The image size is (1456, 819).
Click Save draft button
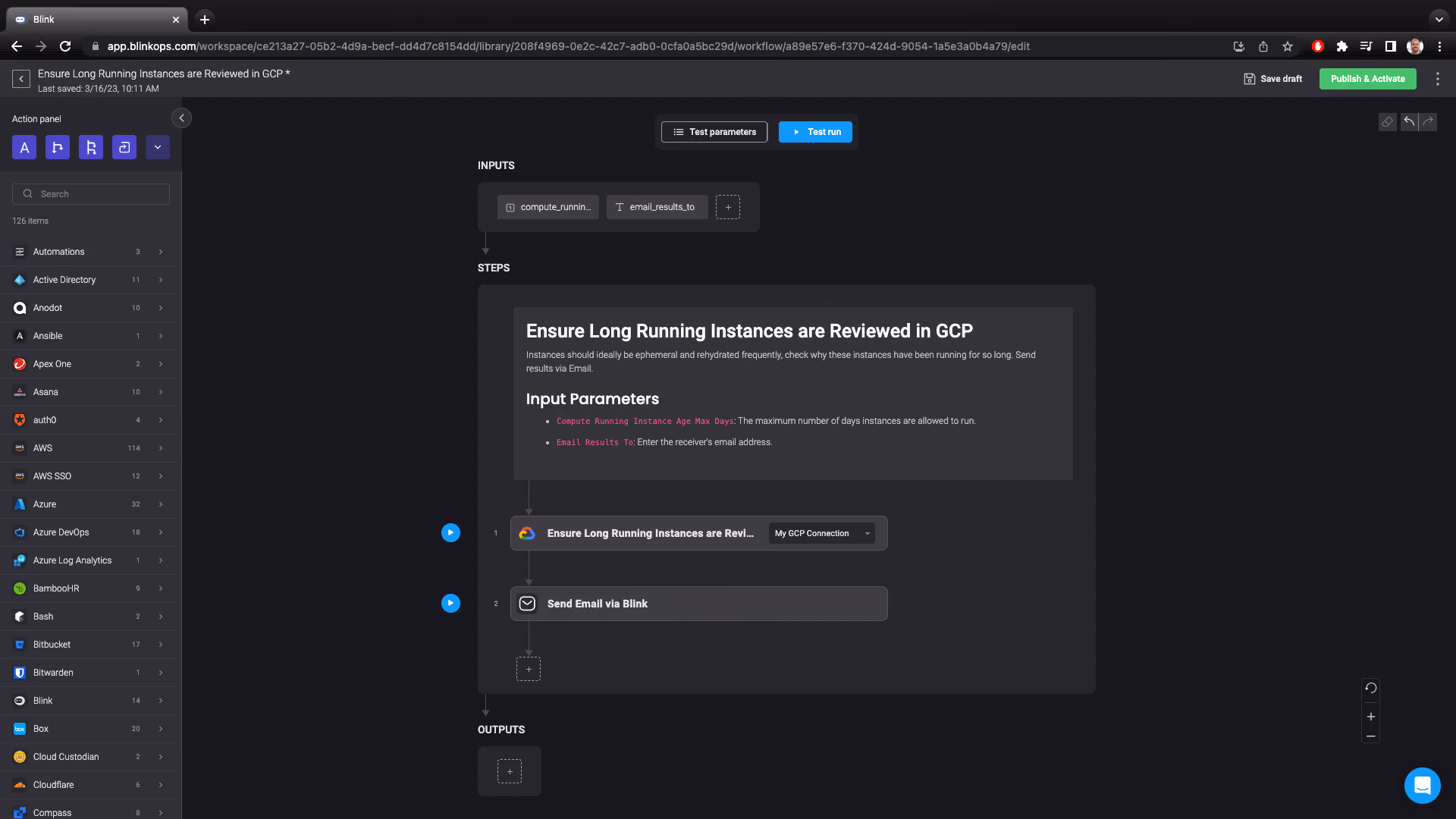coord(1273,79)
